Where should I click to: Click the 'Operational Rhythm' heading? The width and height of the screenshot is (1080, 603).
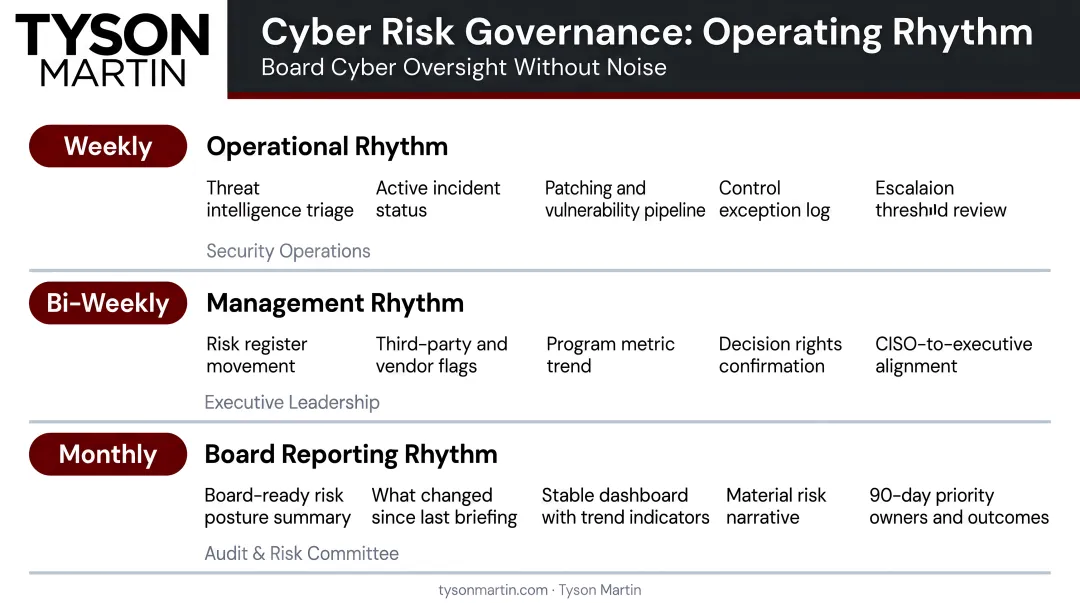[327, 147]
